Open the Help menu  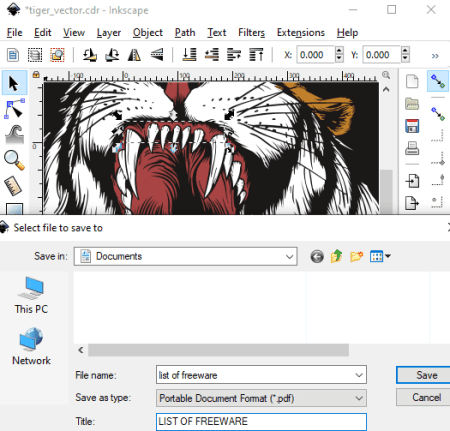[347, 33]
